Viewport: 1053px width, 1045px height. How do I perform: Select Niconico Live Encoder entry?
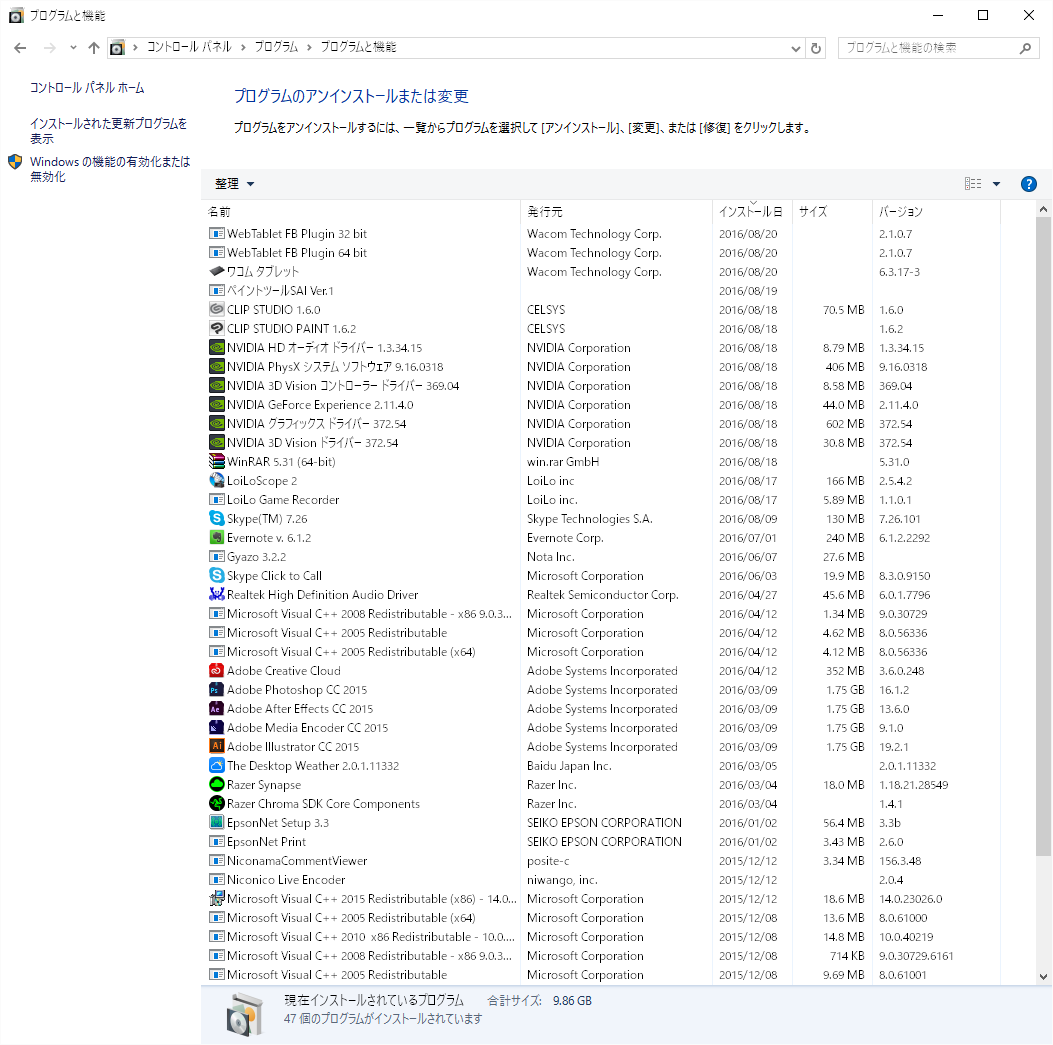coord(601,880)
